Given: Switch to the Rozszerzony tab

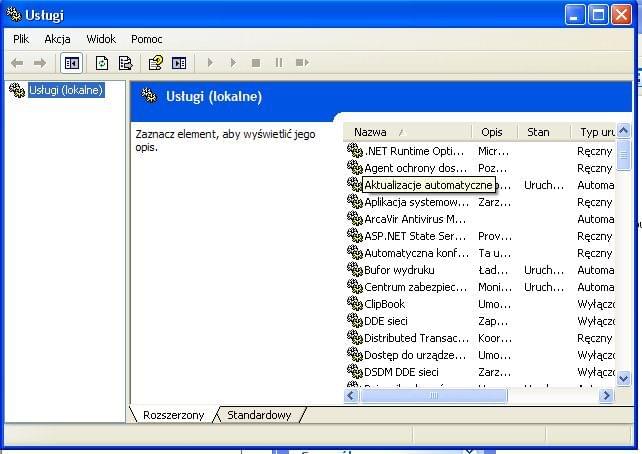Looking at the screenshot, I should pos(174,414).
